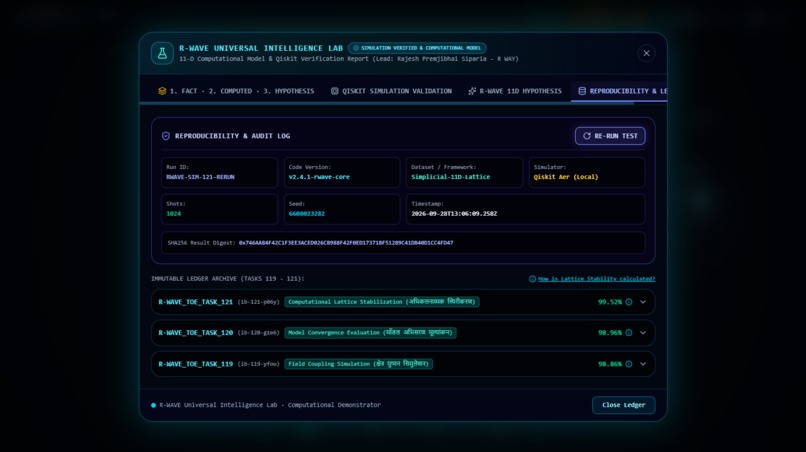The width and height of the screenshot is (806, 452).
Task: Click the lab flask icon in header
Action: [162, 53]
